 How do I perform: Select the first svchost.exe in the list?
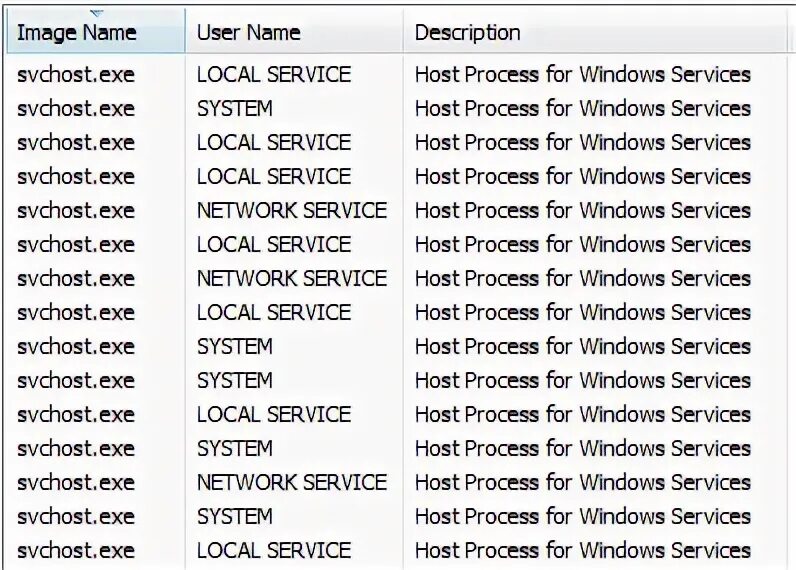click(x=76, y=74)
